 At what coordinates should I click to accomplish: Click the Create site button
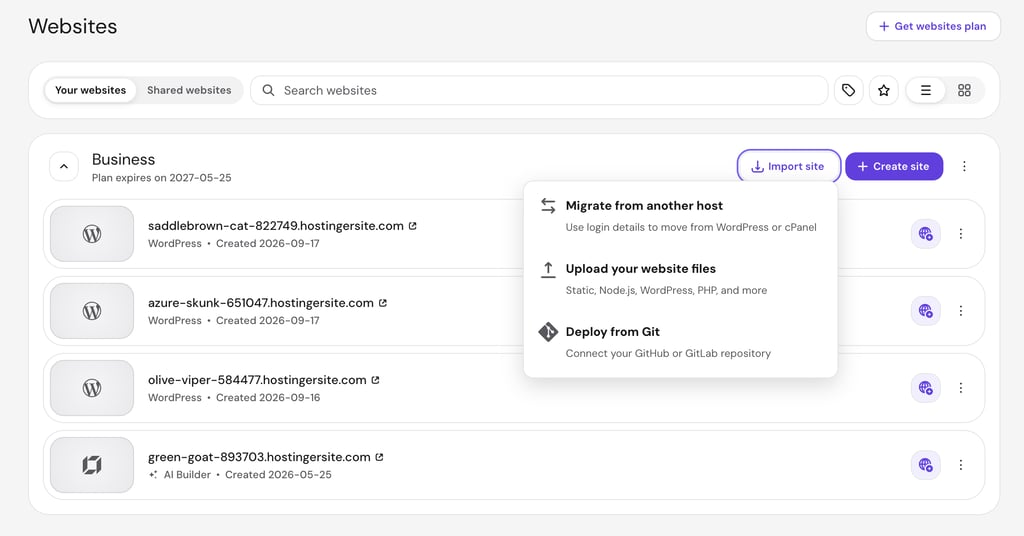pos(893,166)
